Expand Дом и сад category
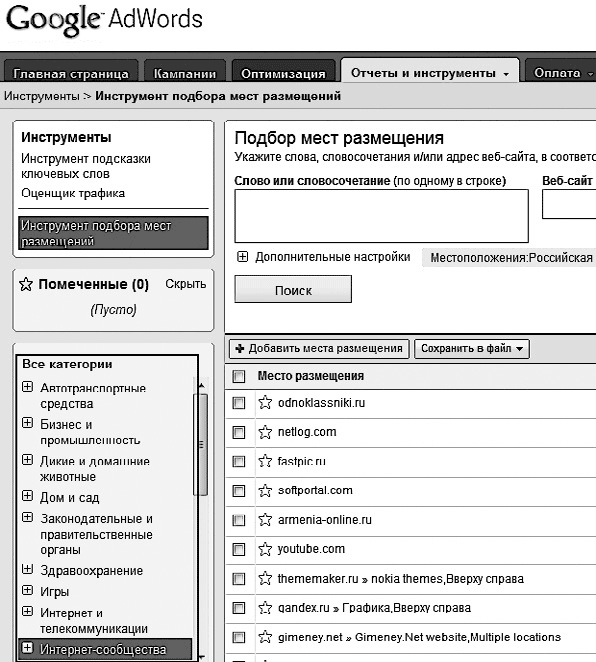This screenshot has width=596, height=662. [27, 496]
